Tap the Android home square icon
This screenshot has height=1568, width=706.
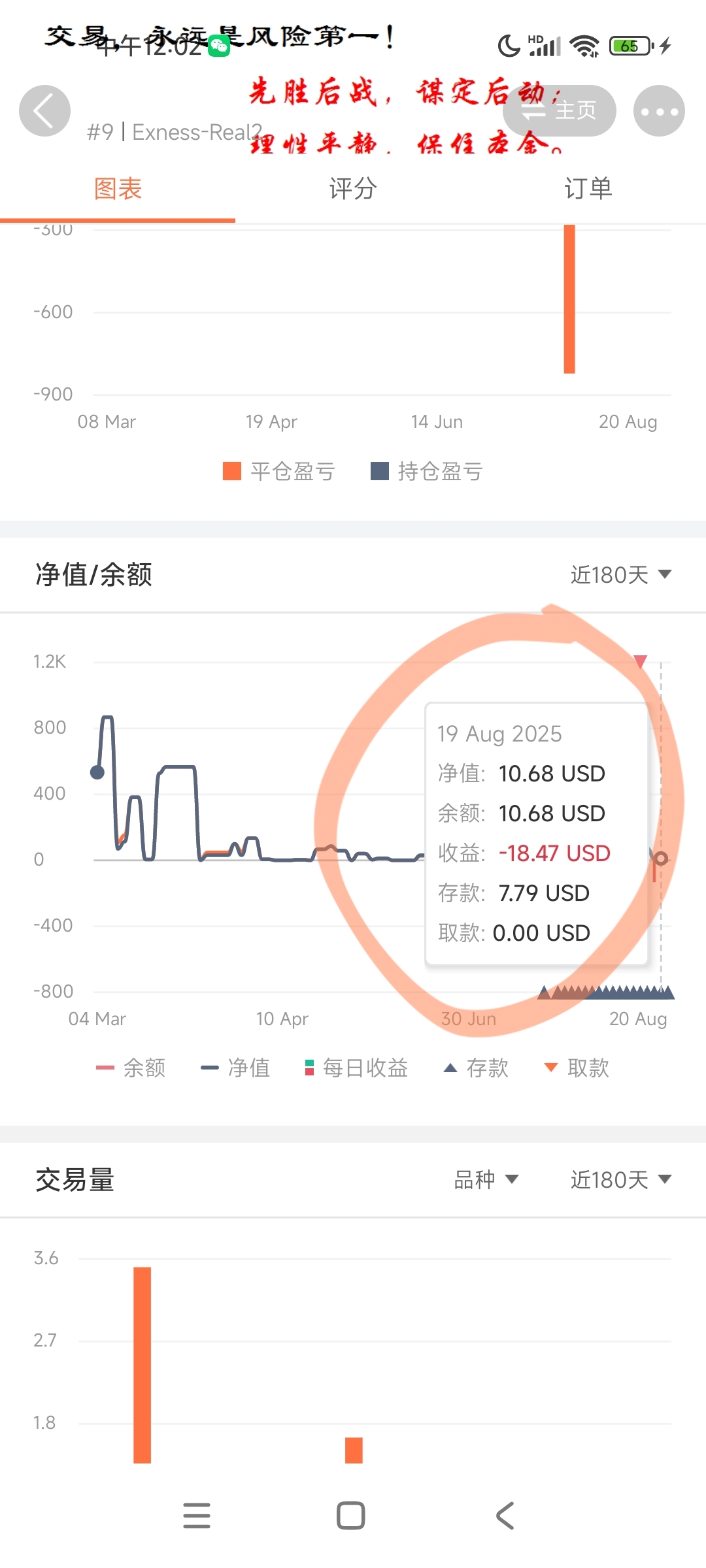[x=351, y=1516]
